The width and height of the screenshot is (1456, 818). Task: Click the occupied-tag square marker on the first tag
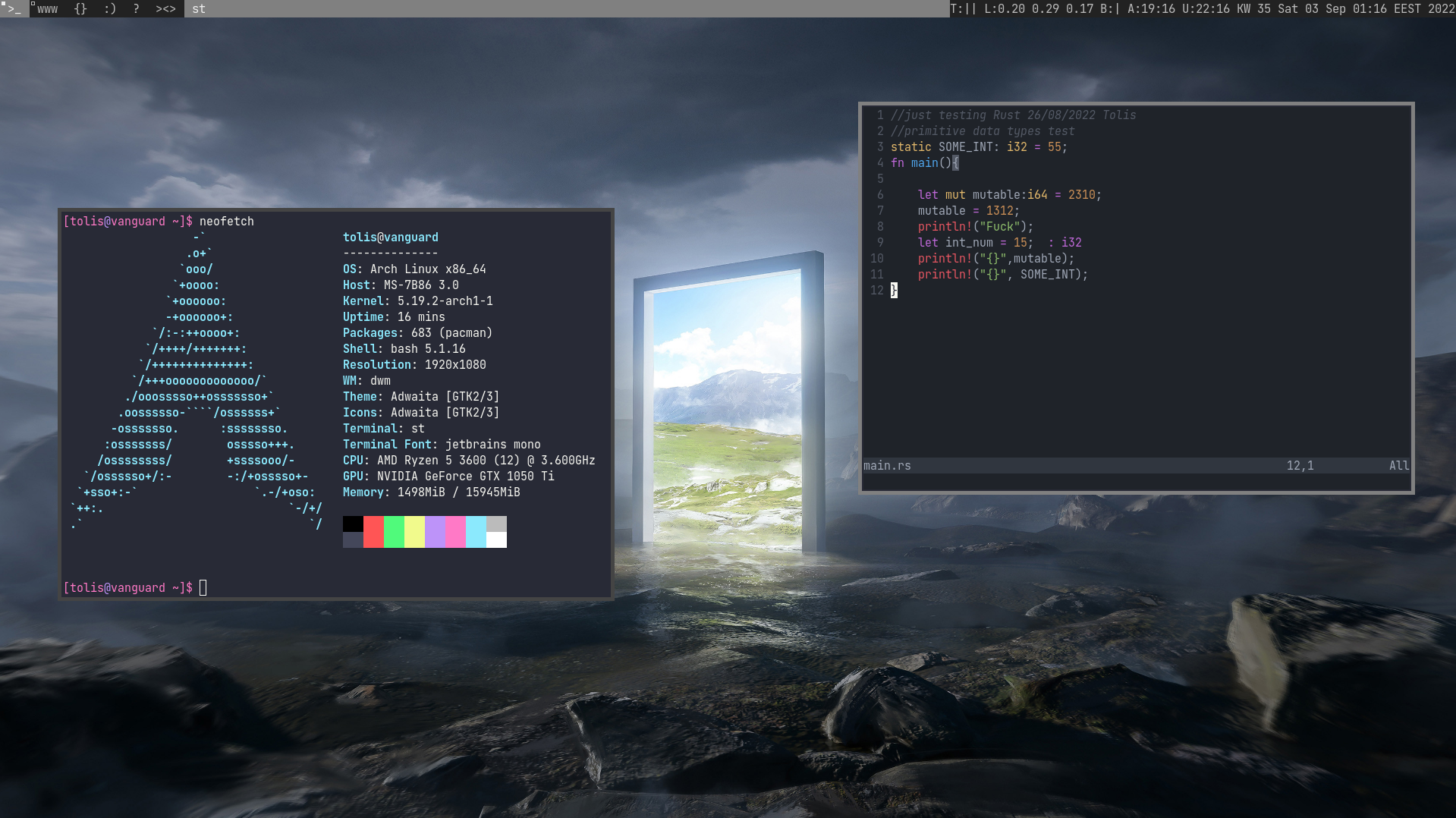coord(4,3)
